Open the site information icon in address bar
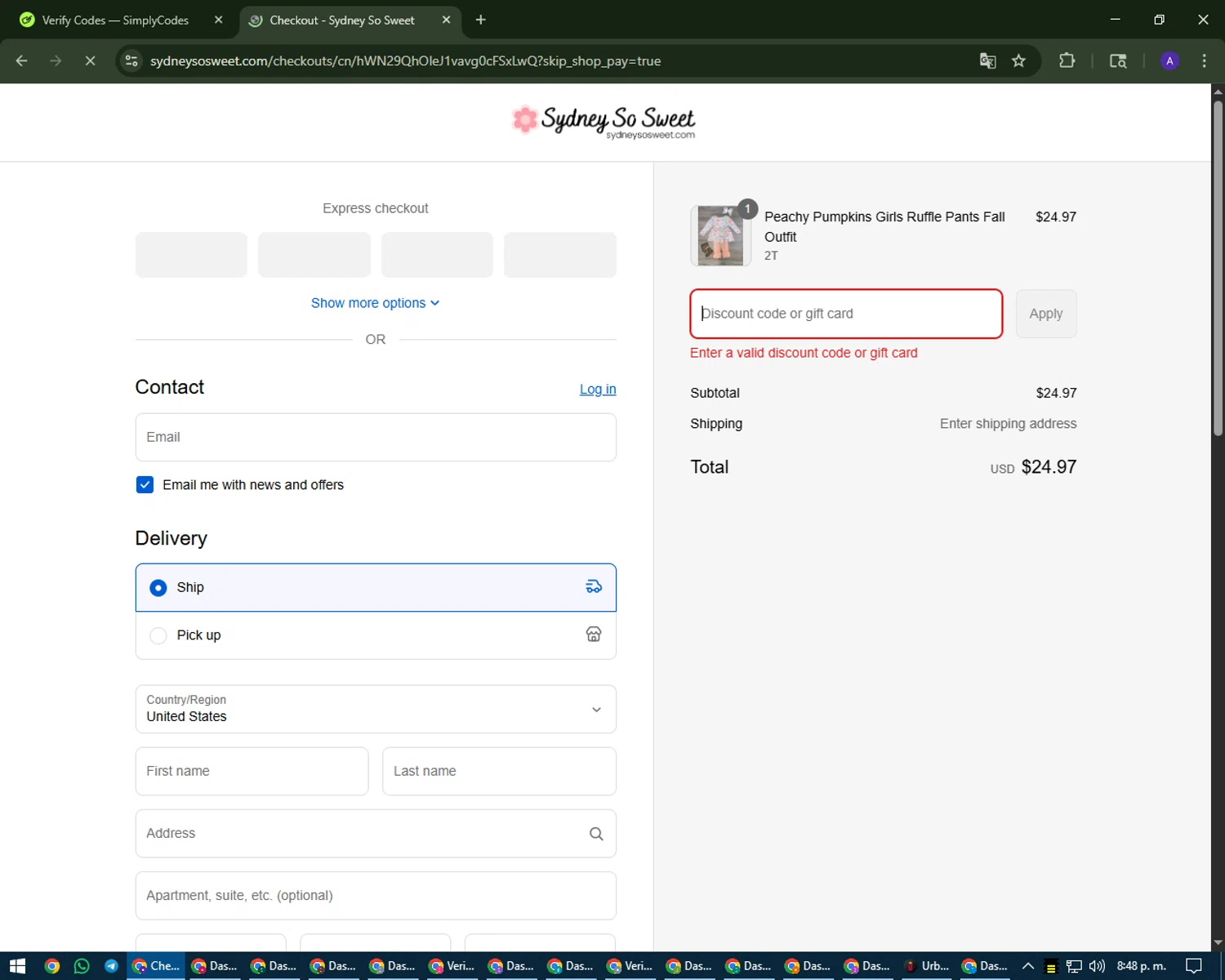 131,61
